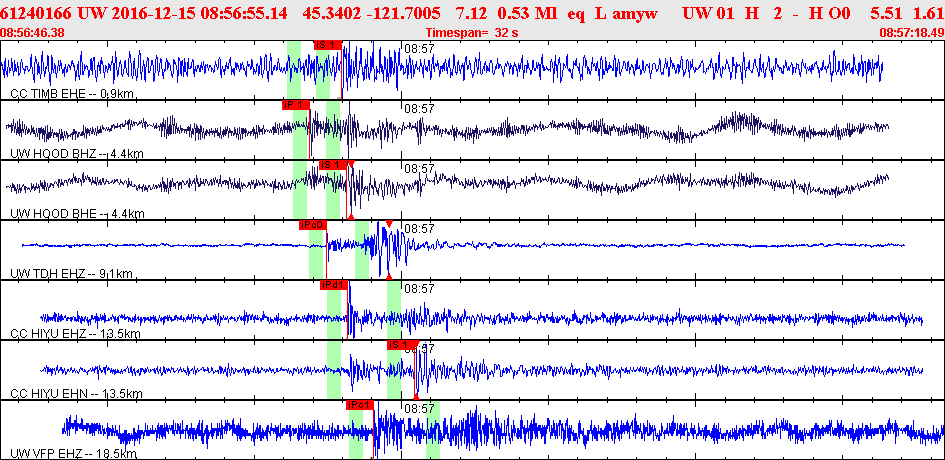The image size is (945, 460).
Task: Click the 'UW VFP EHZ -- 18.5km' channel label
Action: coord(74,453)
